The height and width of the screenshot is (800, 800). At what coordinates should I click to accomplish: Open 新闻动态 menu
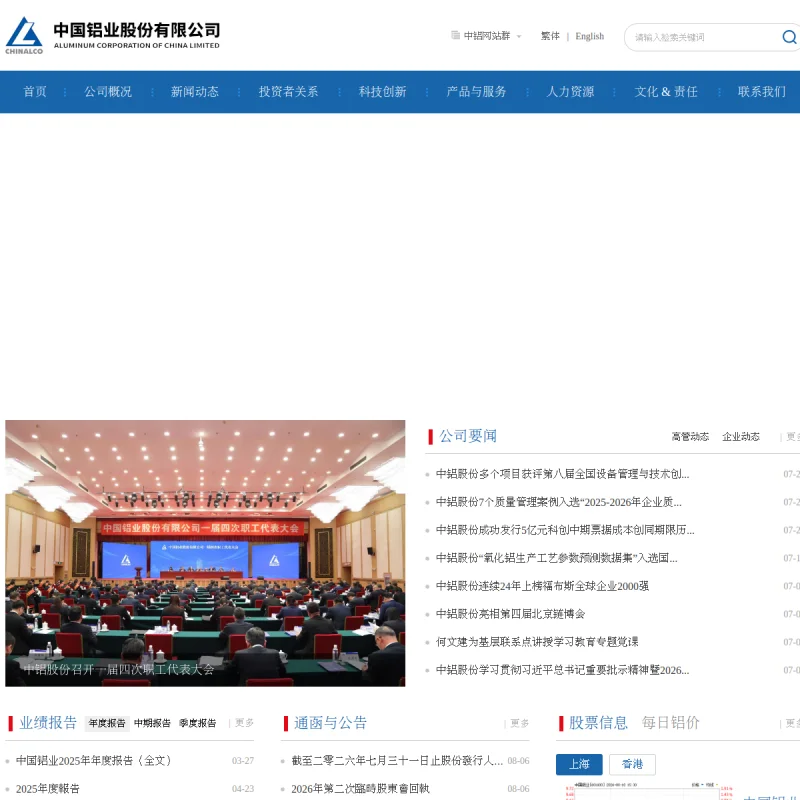[194, 92]
